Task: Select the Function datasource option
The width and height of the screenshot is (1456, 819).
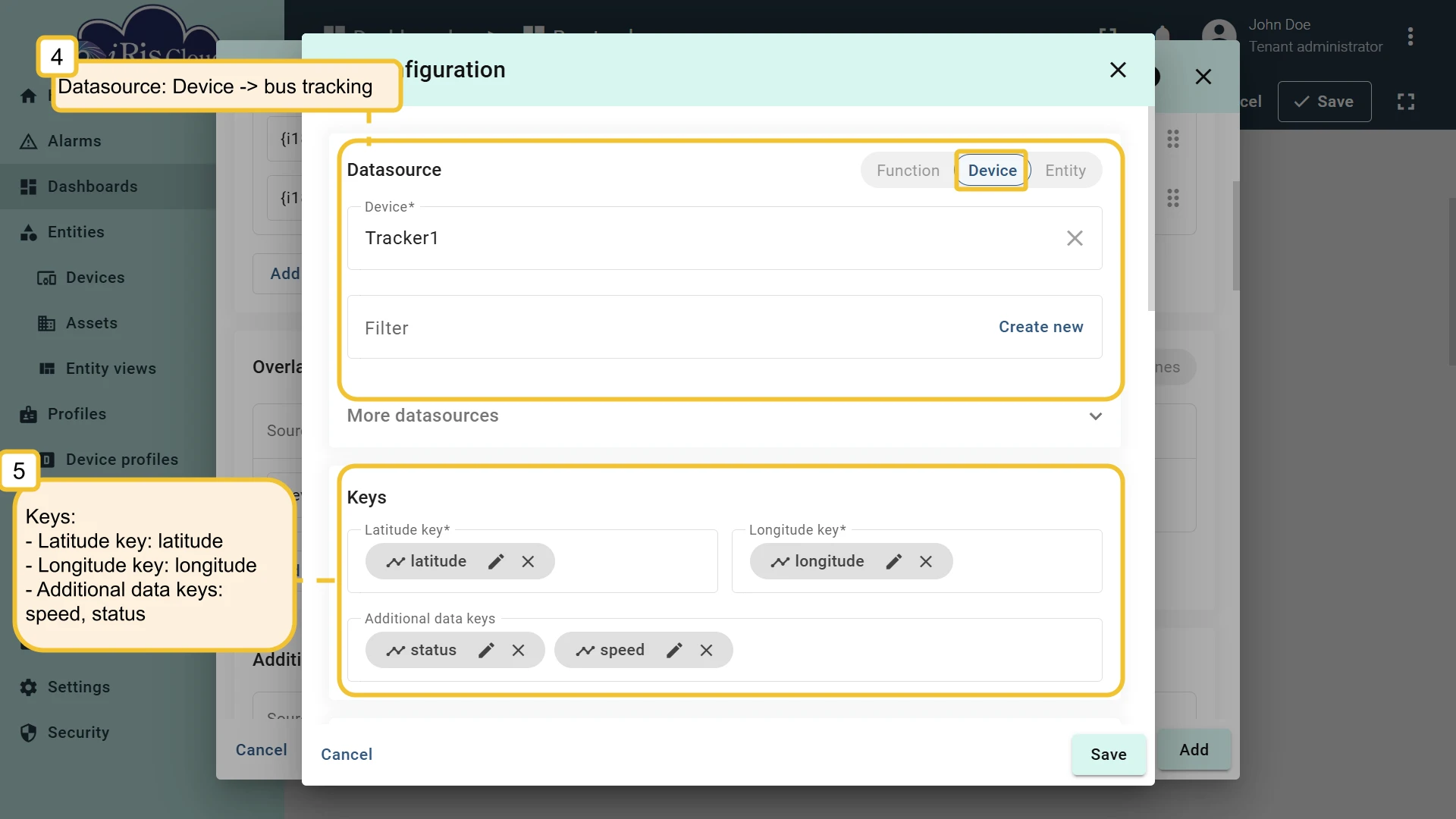Action: pos(908,171)
